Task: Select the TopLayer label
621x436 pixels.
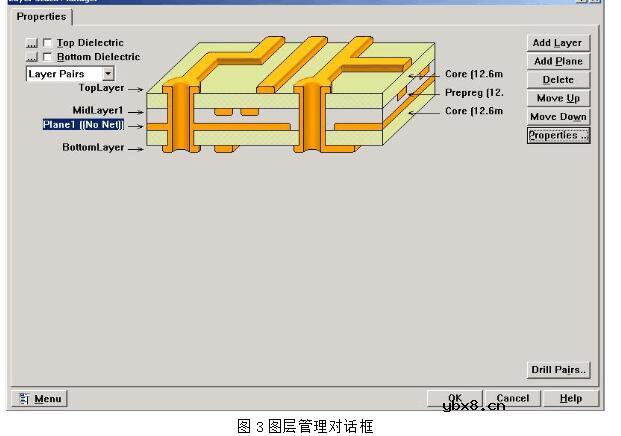Action: coord(100,88)
